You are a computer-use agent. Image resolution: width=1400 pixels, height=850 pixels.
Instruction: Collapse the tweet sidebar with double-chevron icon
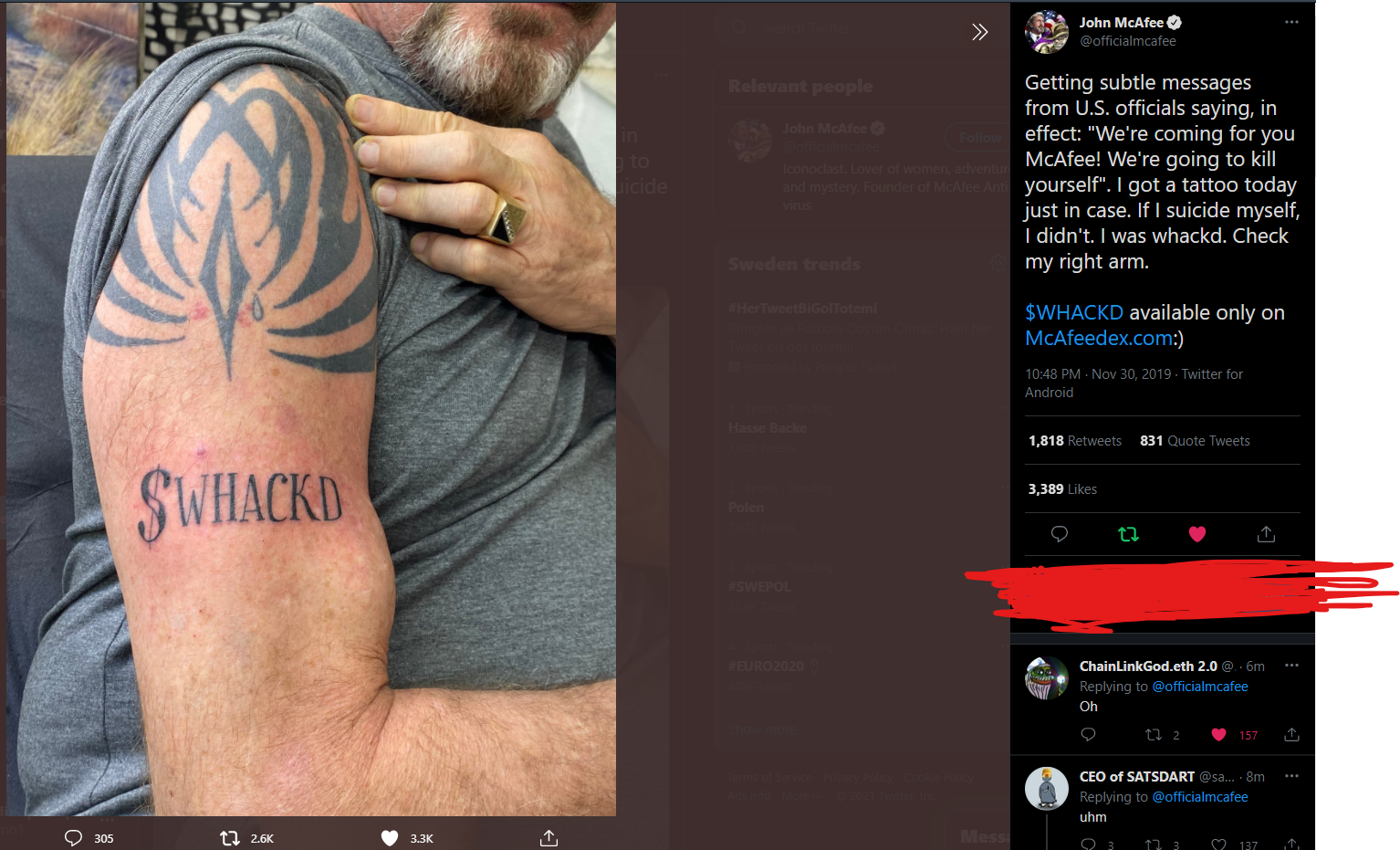point(979,33)
